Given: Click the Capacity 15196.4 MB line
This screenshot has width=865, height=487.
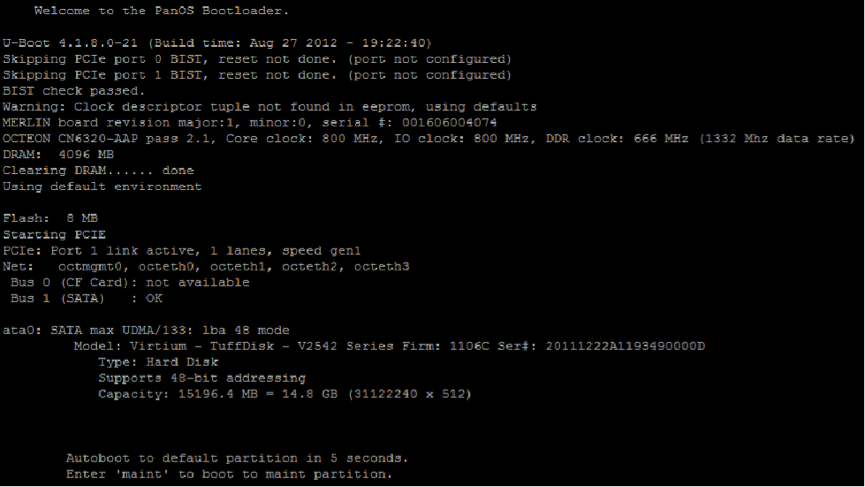Looking at the screenshot, I should click(285, 394).
